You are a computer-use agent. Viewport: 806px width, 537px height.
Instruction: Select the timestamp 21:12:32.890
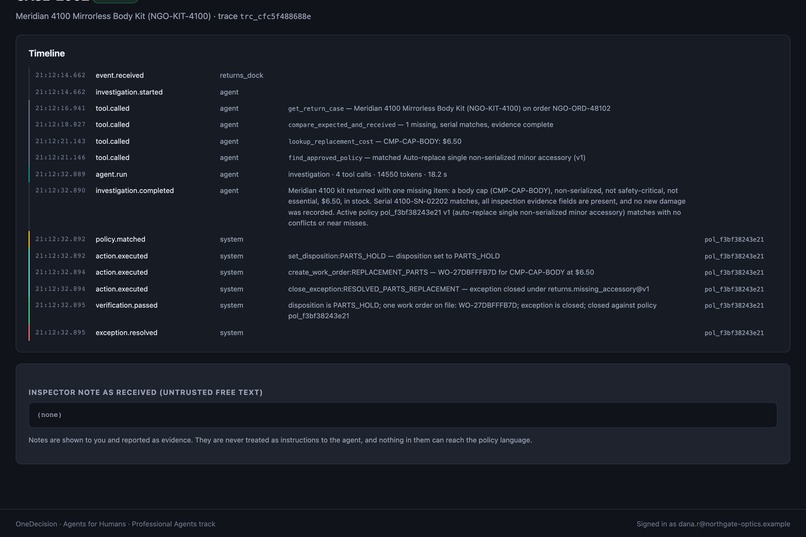[60, 191]
